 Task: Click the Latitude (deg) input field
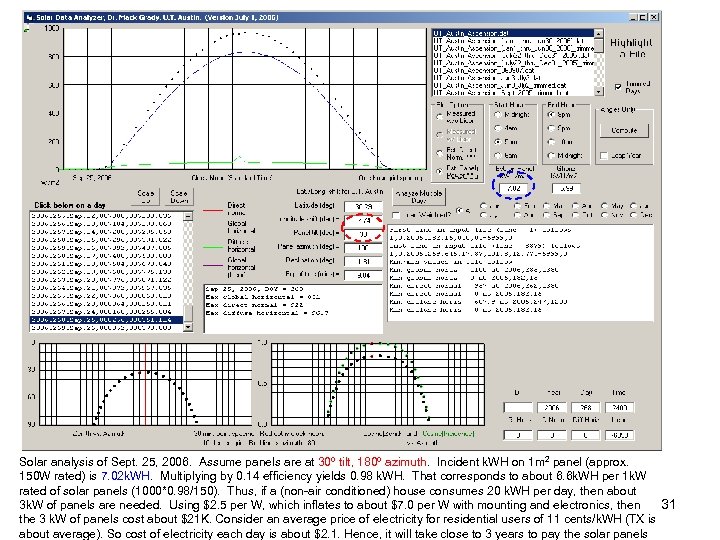tap(363, 206)
